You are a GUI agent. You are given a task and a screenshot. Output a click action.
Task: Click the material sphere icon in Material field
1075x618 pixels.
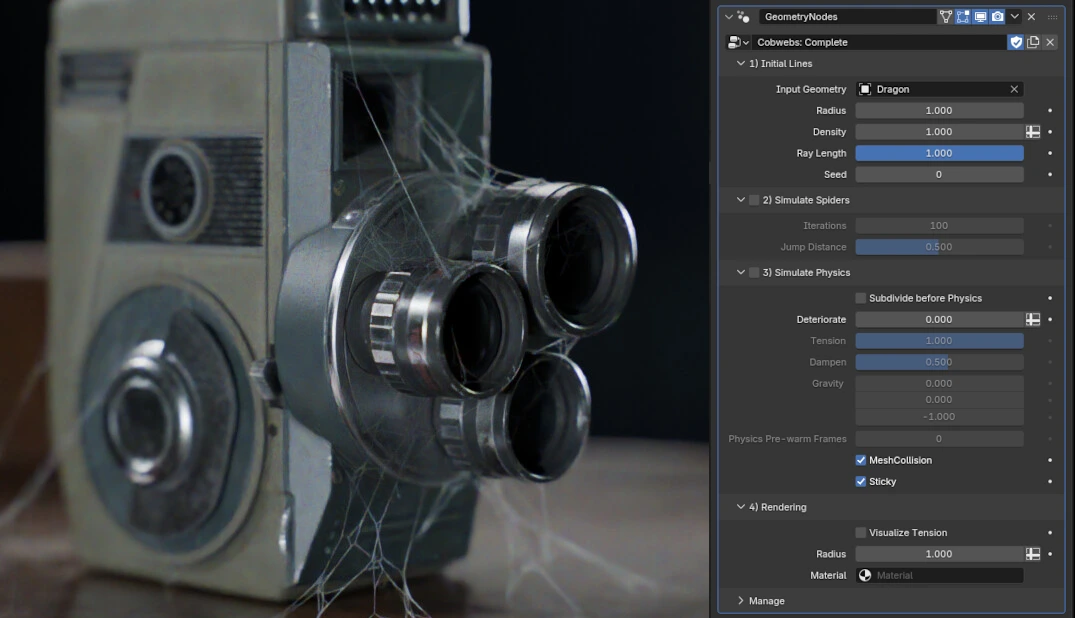[x=865, y=575]
